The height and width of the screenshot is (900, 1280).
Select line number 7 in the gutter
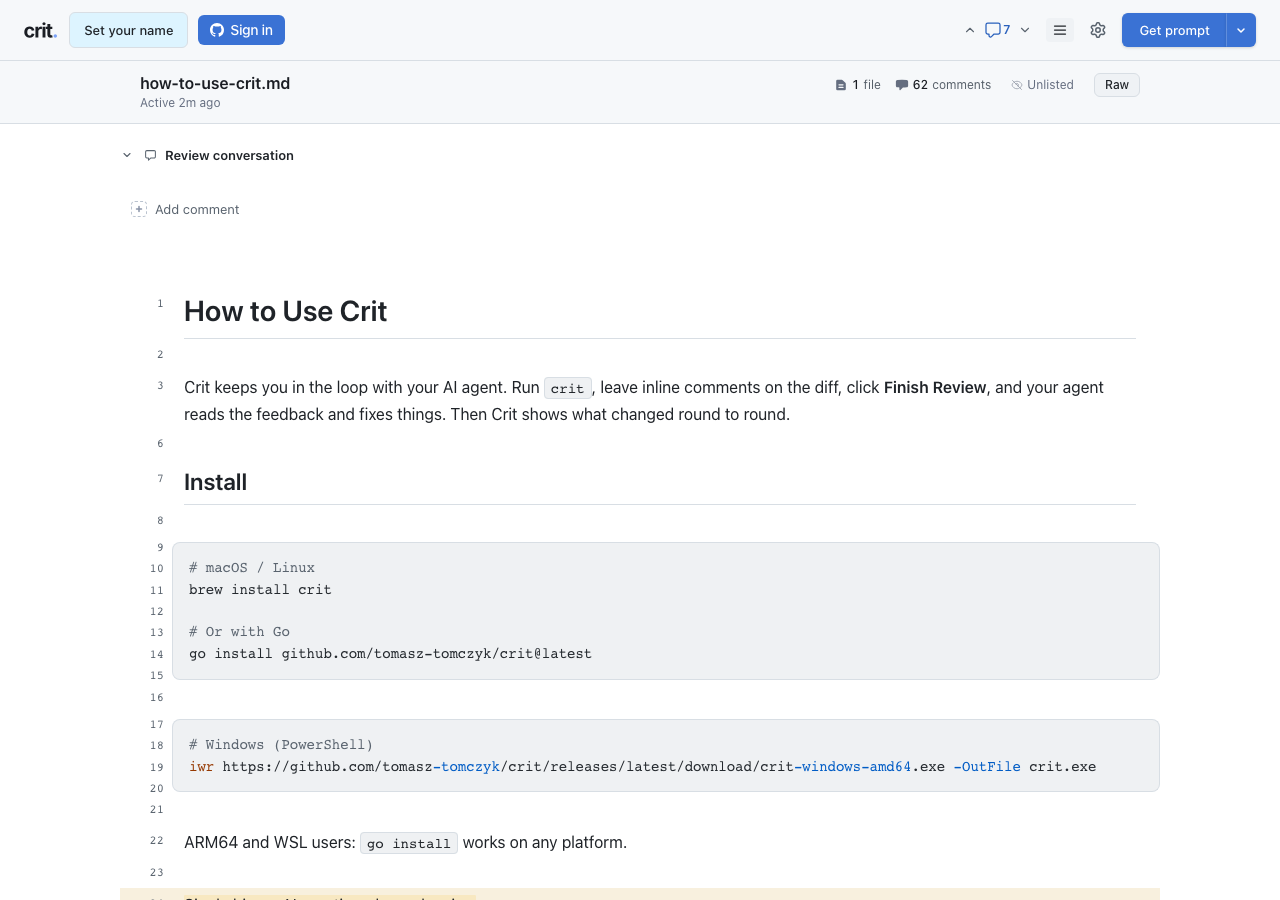(160, 478)
